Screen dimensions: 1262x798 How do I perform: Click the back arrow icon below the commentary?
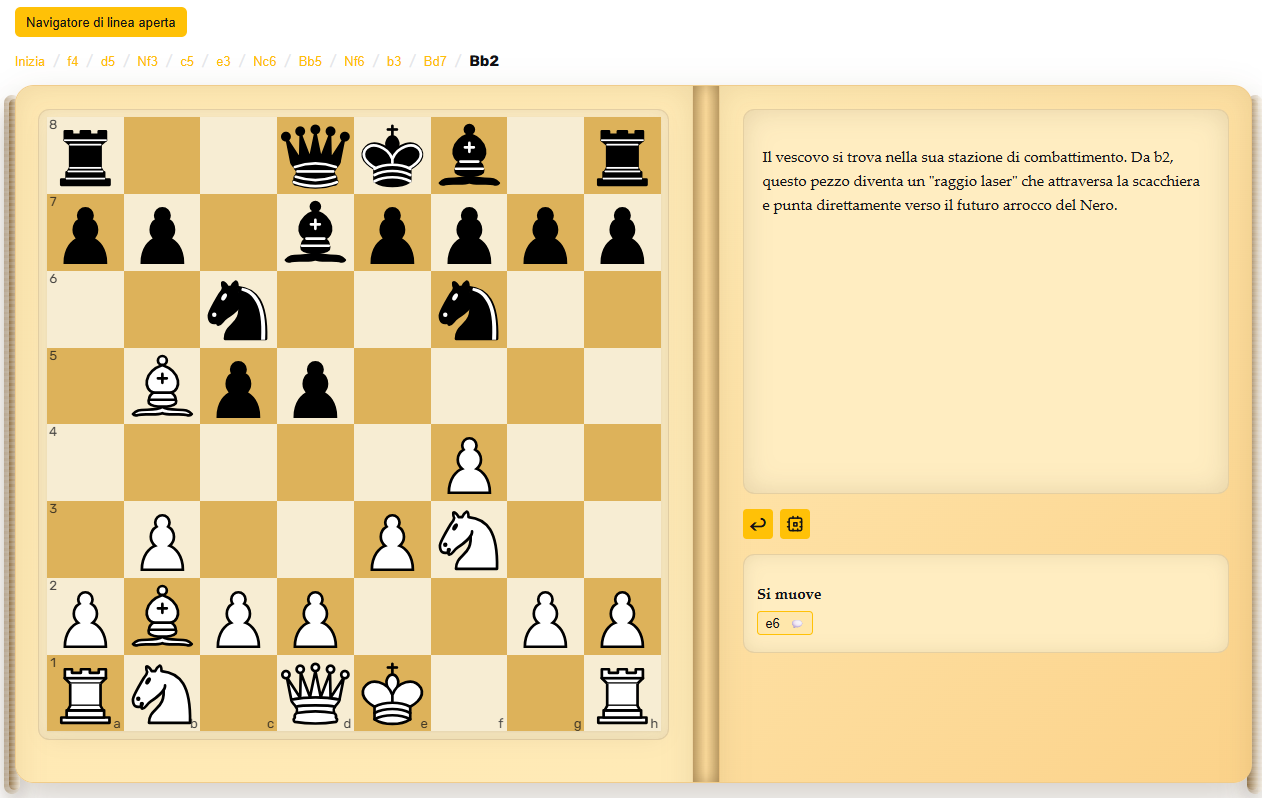coord(758,524)
